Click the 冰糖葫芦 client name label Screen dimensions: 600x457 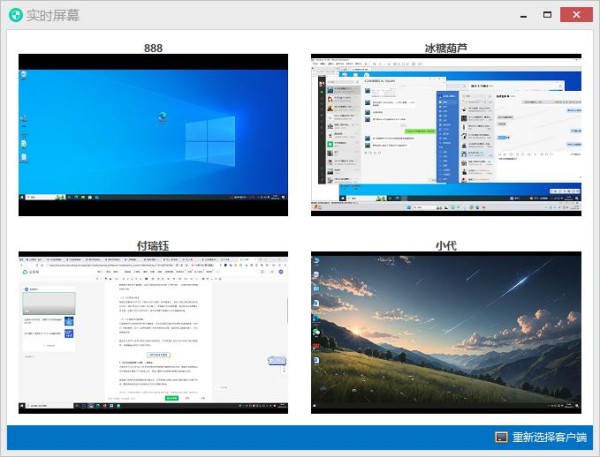click(x=445, y=47)
